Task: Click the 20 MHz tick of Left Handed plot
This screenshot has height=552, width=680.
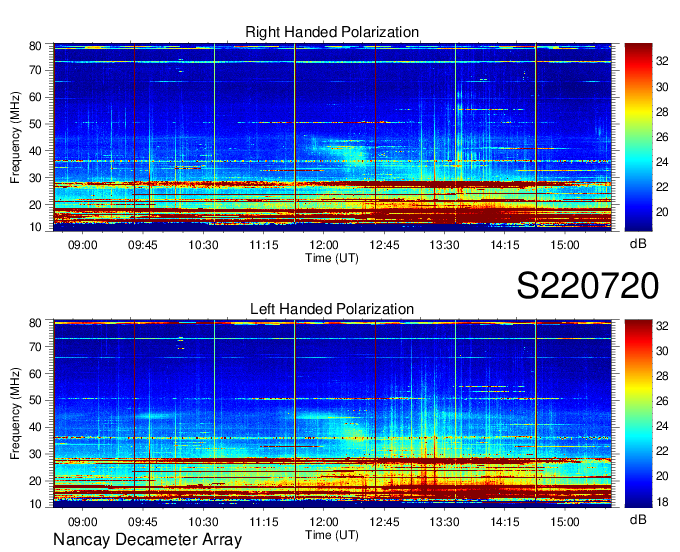Action: pyautogui.click(x=35, y=481)
